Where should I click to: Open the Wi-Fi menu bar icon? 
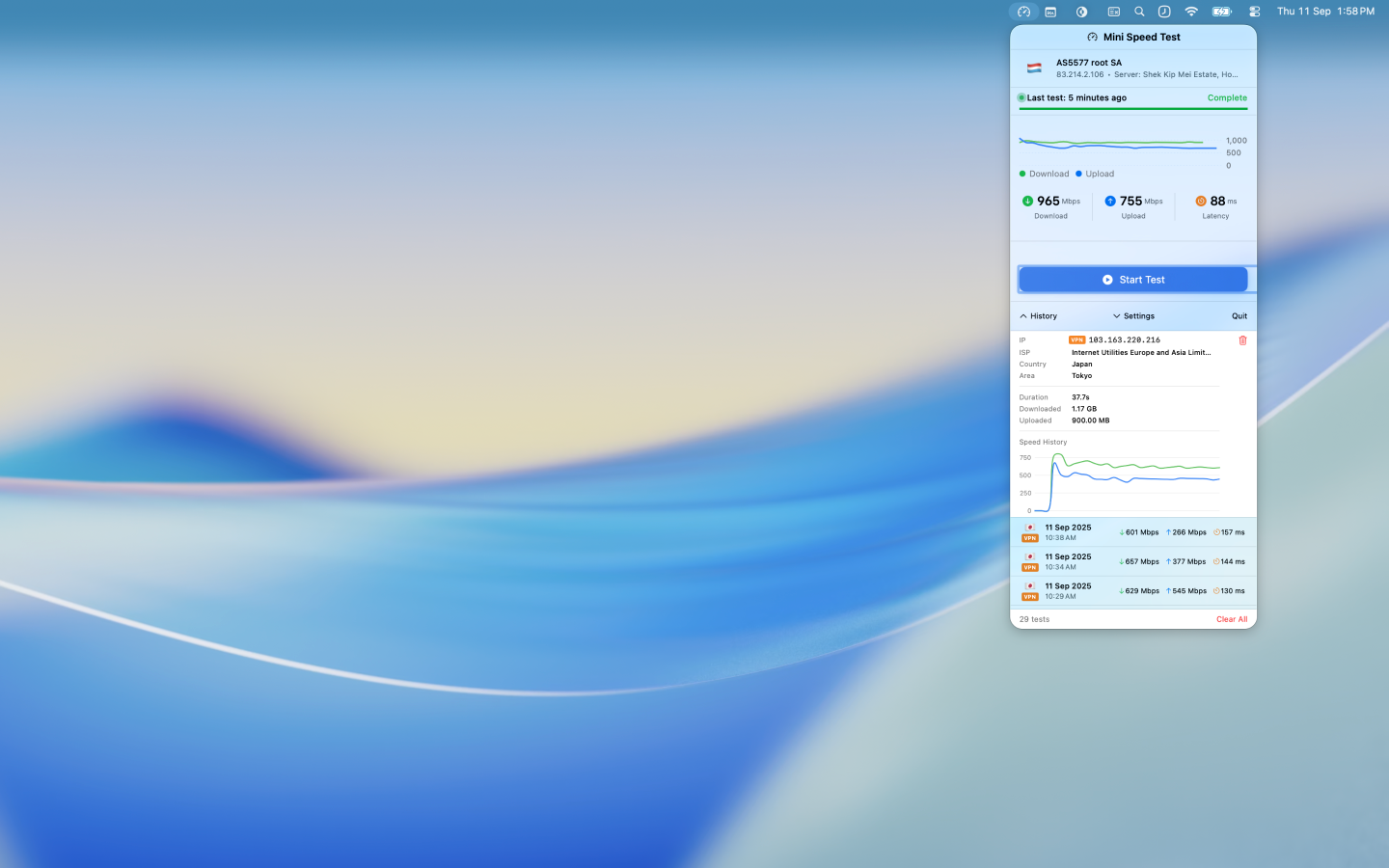pos(1191,12)
